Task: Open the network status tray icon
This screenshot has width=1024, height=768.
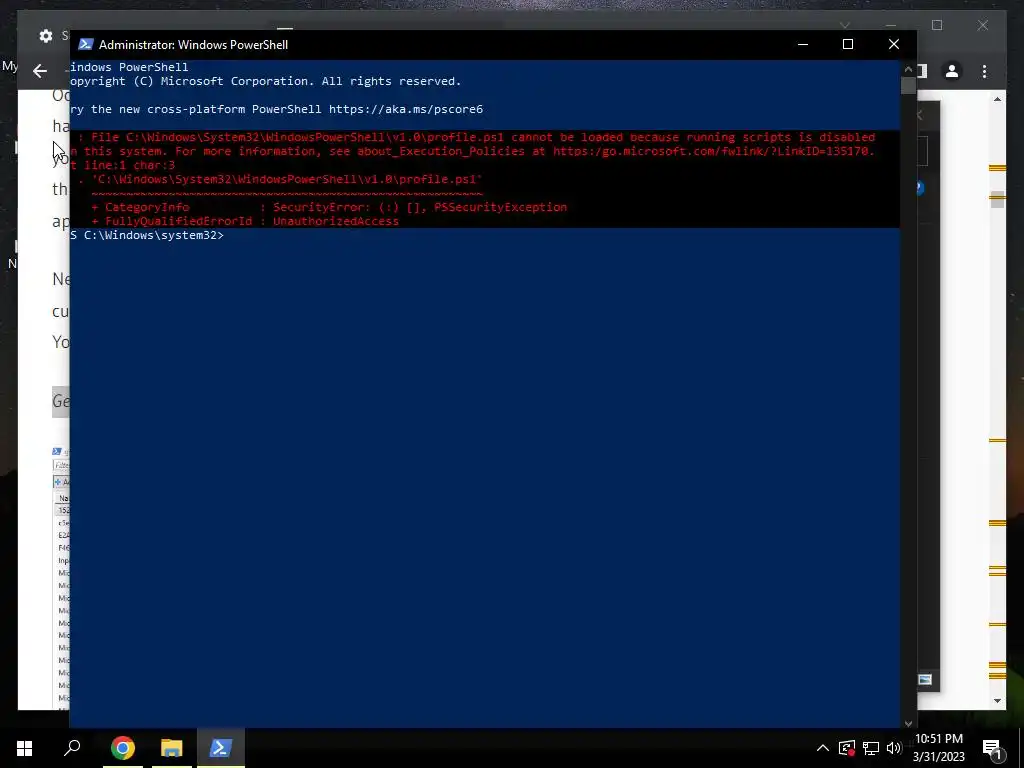Action: coord(871,748)
